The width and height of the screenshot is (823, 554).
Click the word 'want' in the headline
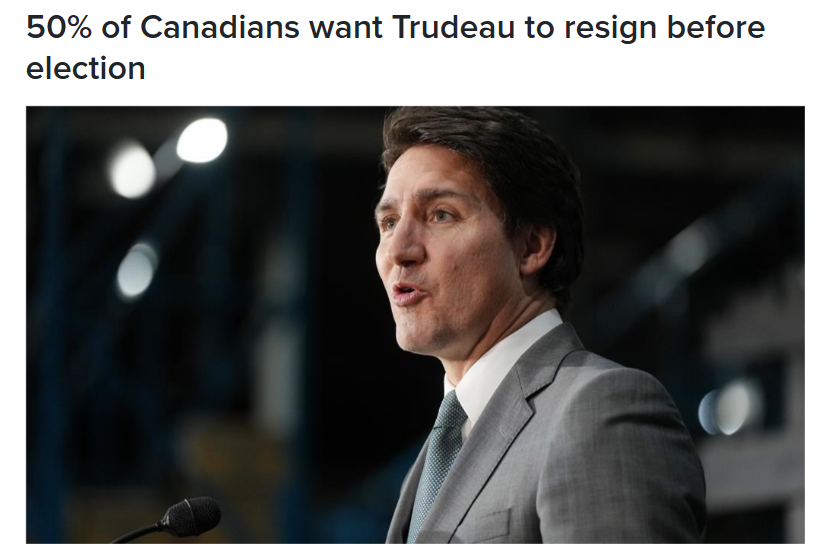[346, 28]
